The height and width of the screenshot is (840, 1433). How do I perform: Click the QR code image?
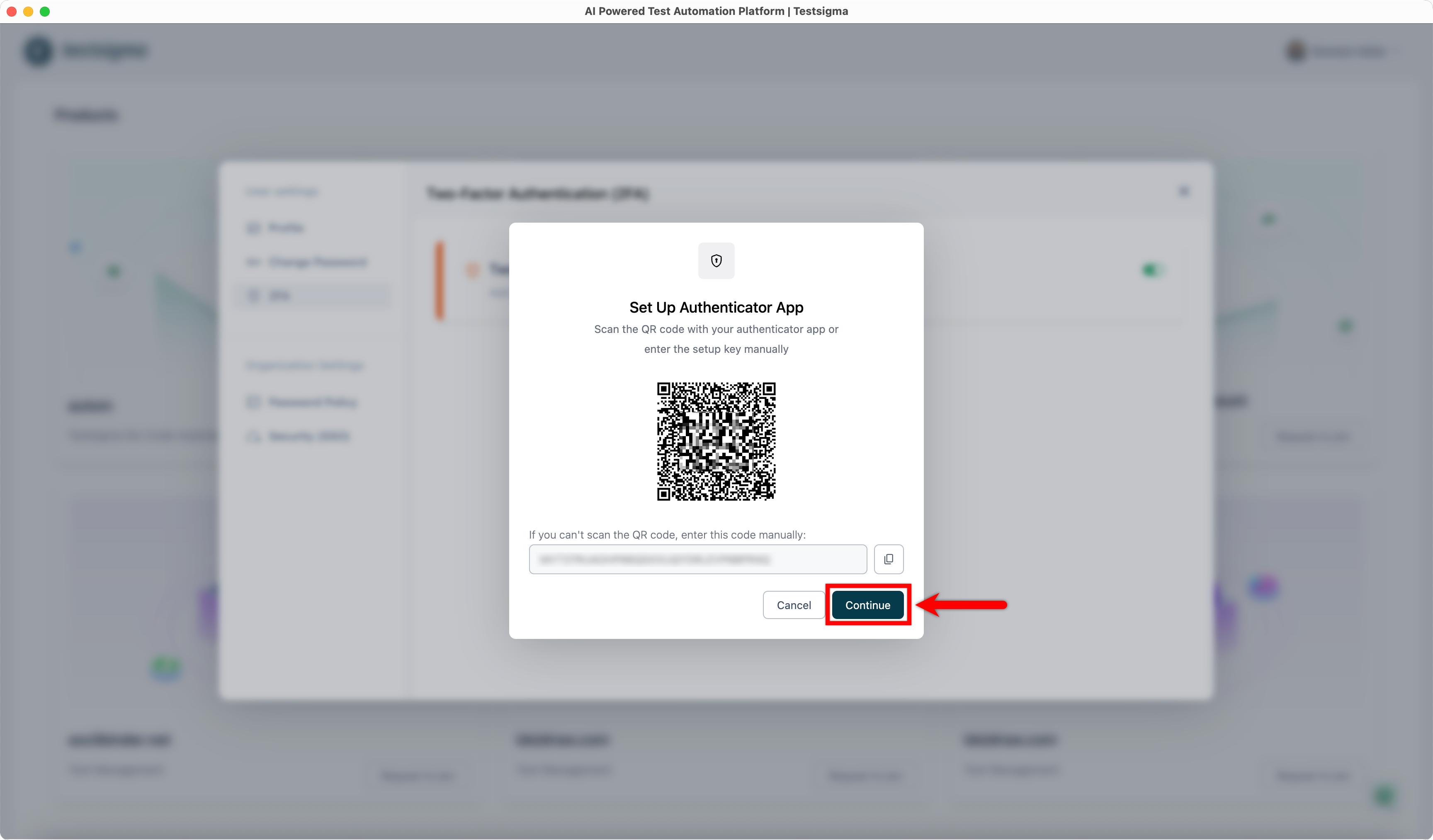coord(716,442)
